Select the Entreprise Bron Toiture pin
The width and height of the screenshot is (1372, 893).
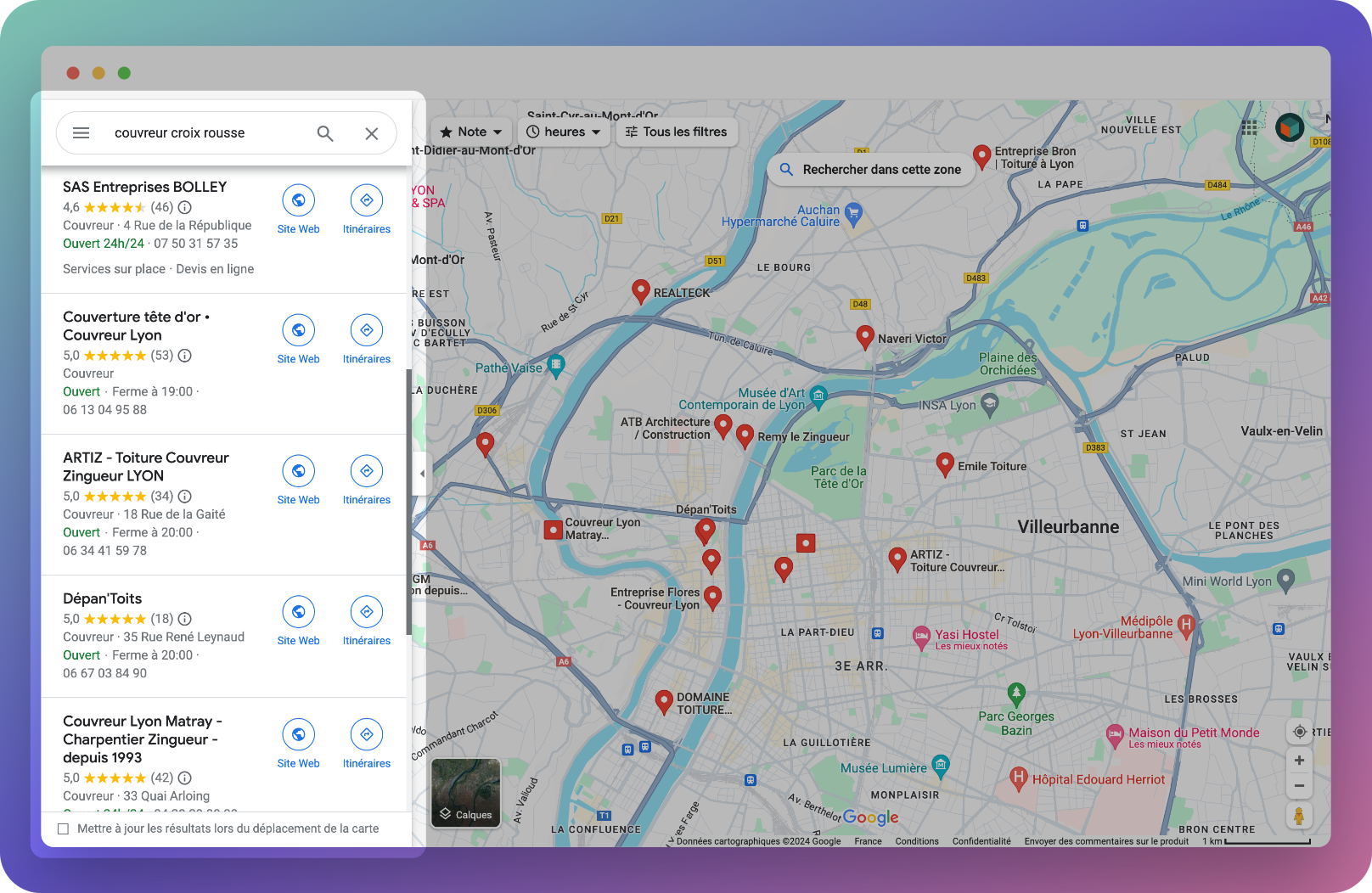coord(982,156)
